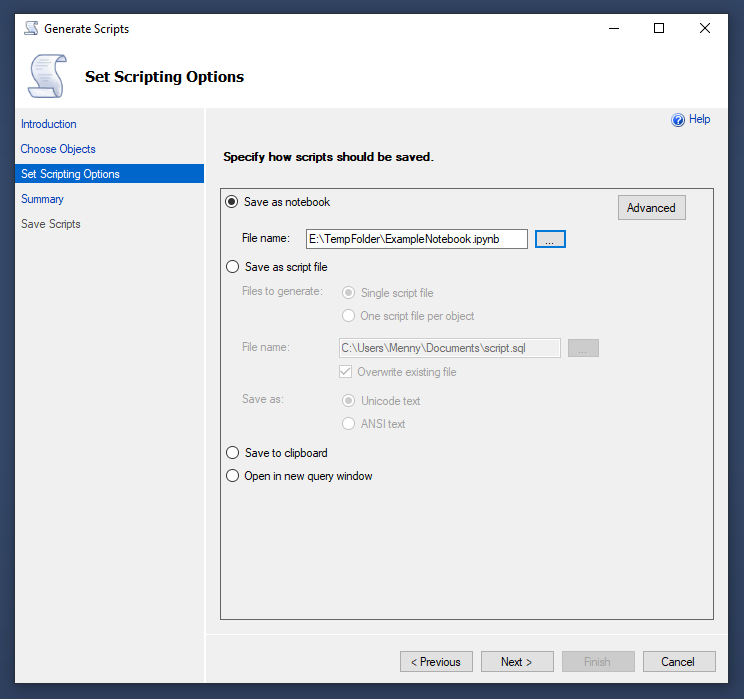Select the Set Scripting Options step
744x699 pixels.
[x=70, y=174]
